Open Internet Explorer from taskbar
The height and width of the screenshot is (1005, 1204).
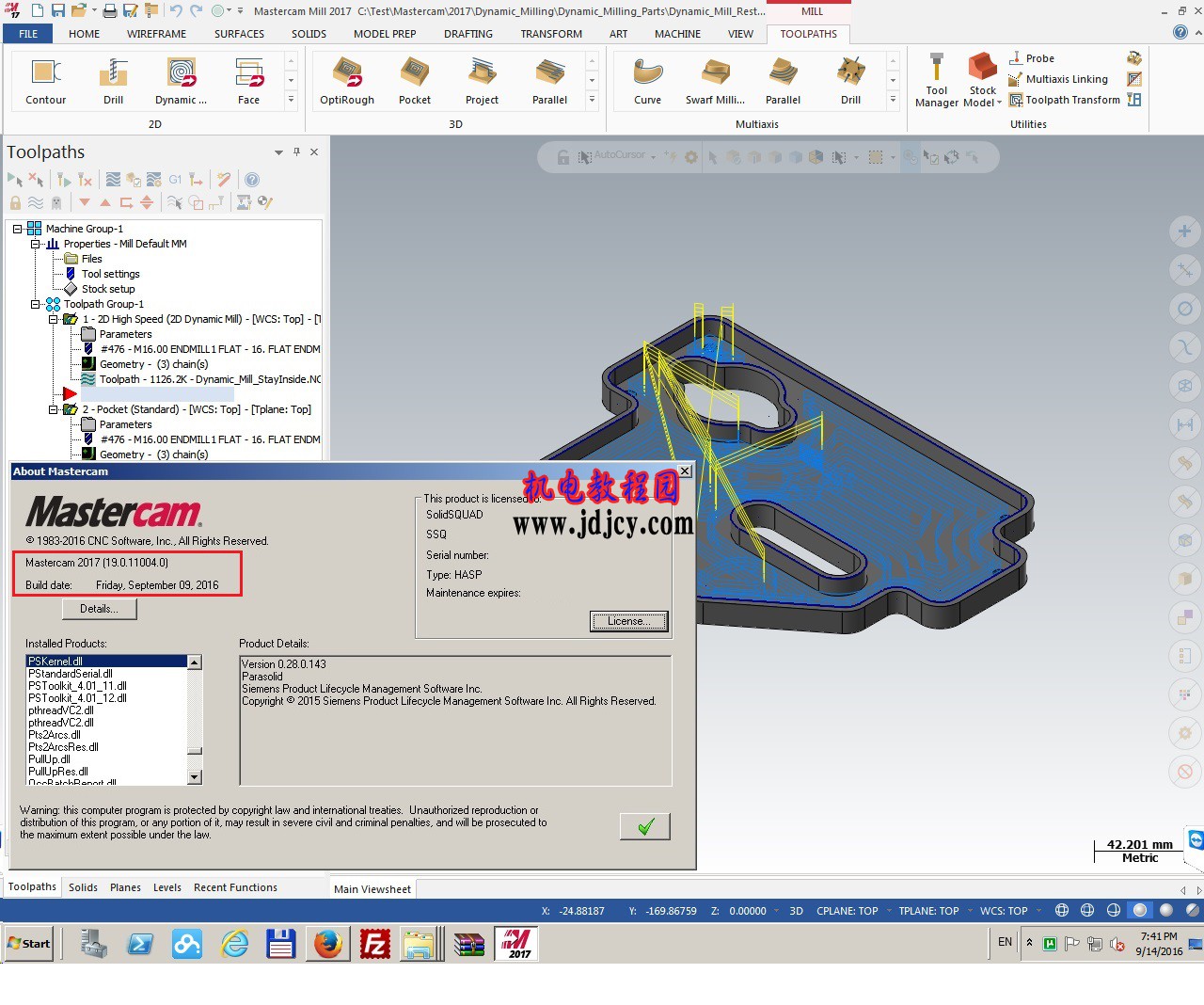234,944
